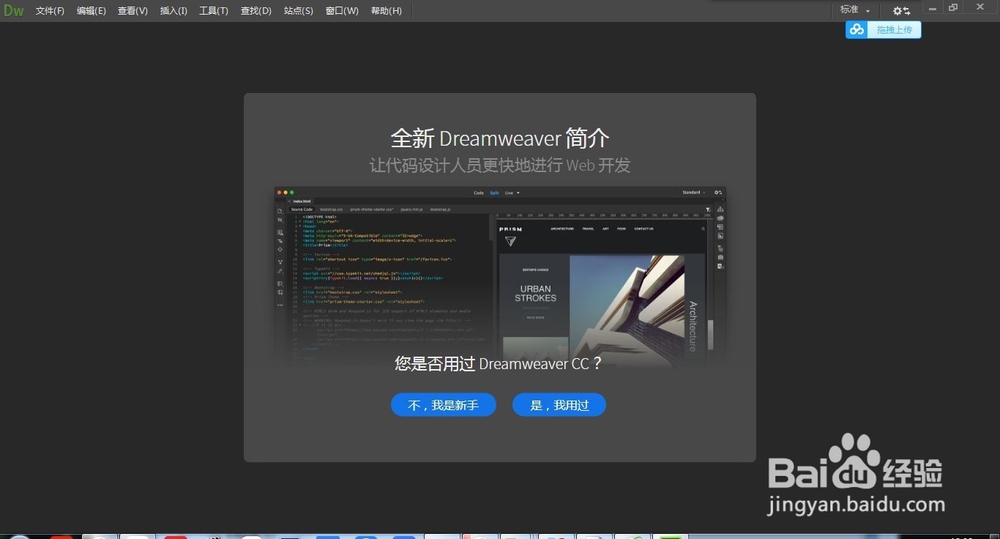The height and width of the screenshot is (539, 1000).
Task: Open the 插入(I) menu
Action: [173, 11]
